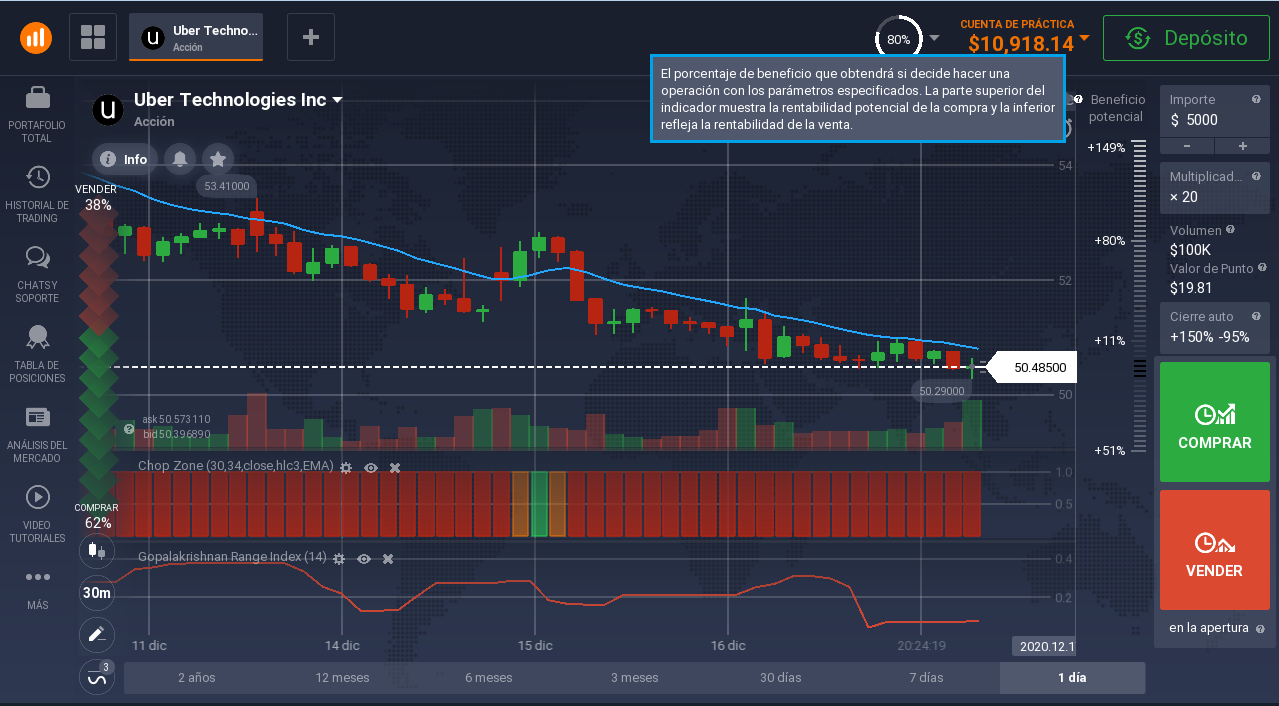
Task: Click the help icon next to Multiplicador
Action: pos(1256,176)
